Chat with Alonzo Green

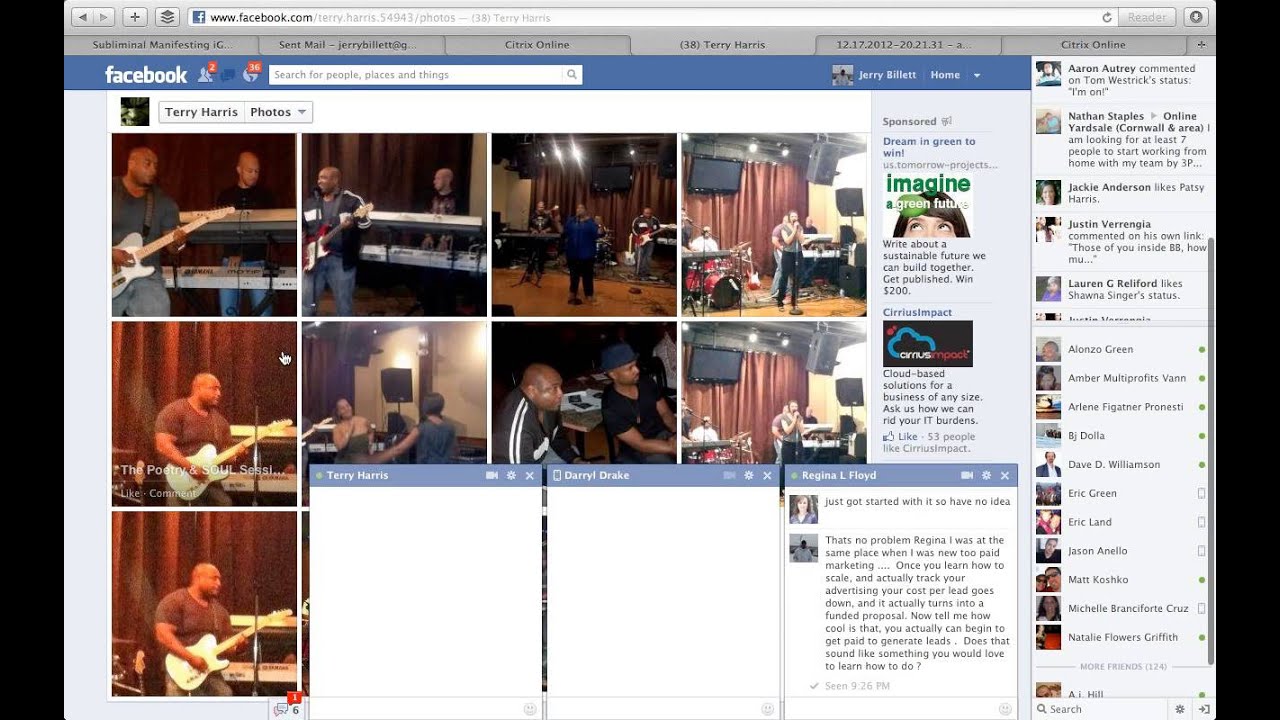pyautogui.click(x=1121, y=350)
